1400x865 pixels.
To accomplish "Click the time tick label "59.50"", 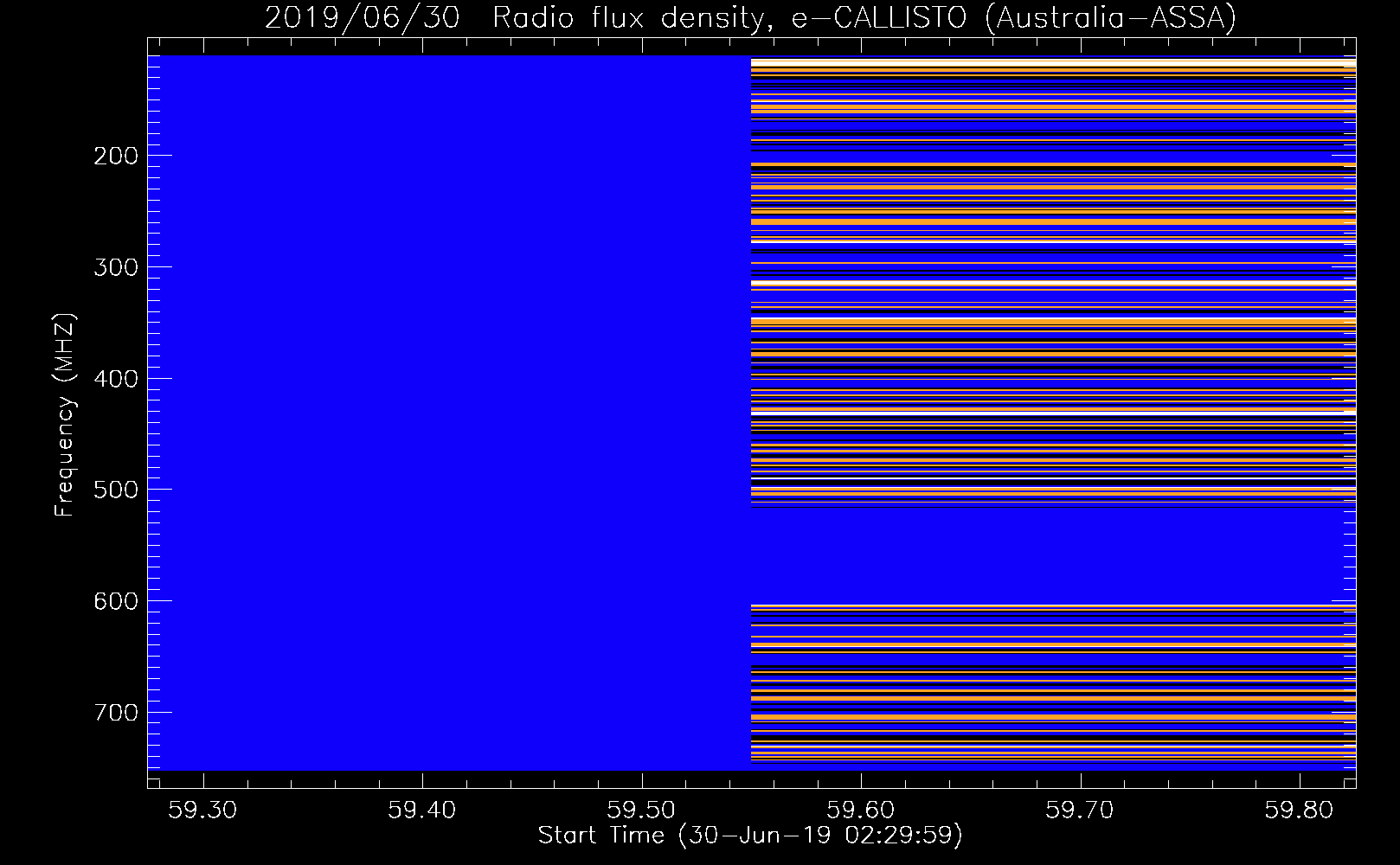I will [641, 810].
